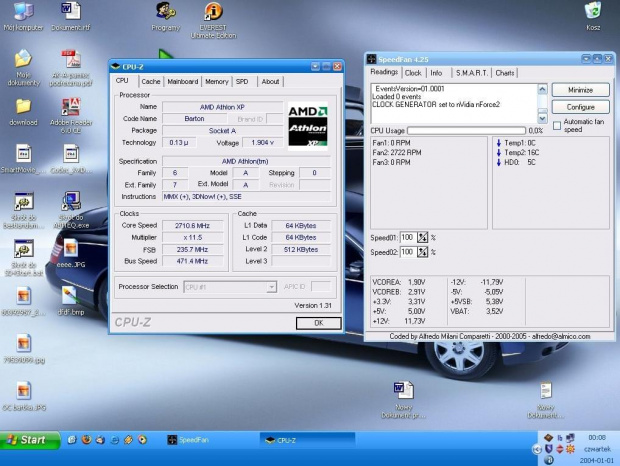This screenshot has height=466, width=620.
Task: Open the Programy desktop shortcut
Action: [x=166, y=17]
